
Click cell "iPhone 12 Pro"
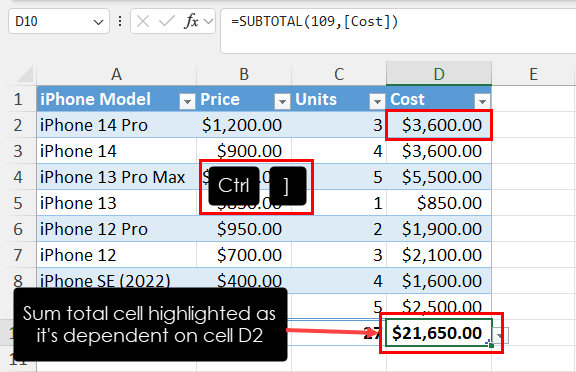(116, 229)
